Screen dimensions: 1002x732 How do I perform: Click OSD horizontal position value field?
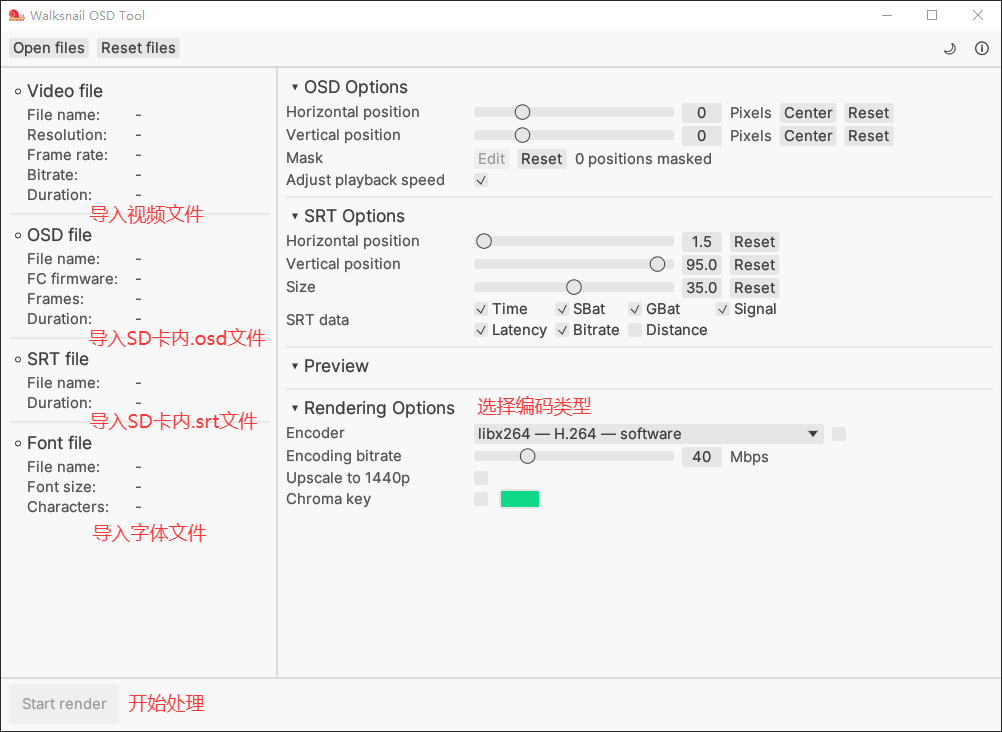point(702,113)
